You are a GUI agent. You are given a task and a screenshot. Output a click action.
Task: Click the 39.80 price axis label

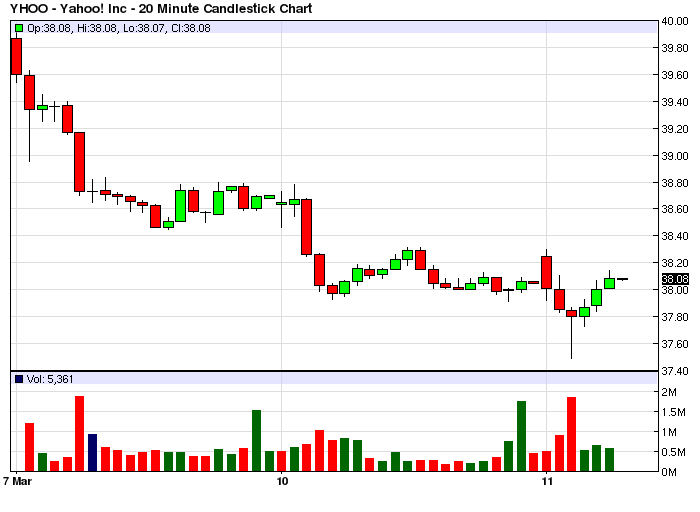(x=675, y=48)
